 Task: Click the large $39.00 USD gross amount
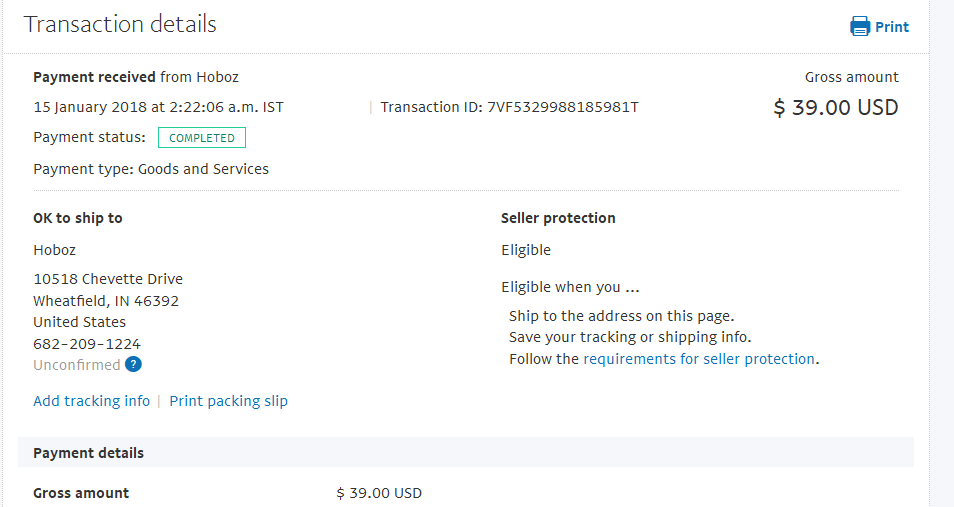[836, 108]
